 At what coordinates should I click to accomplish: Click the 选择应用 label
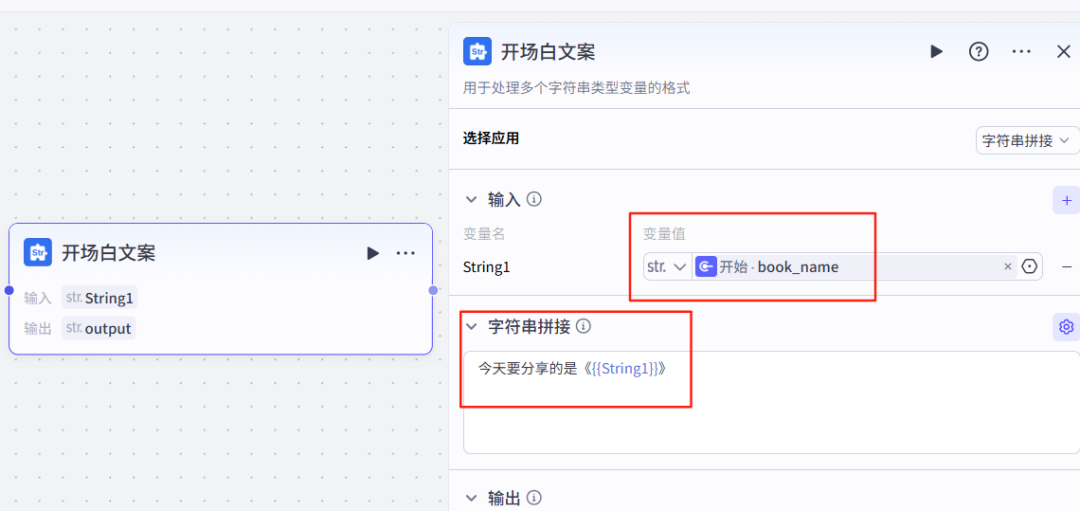point(491,139)
